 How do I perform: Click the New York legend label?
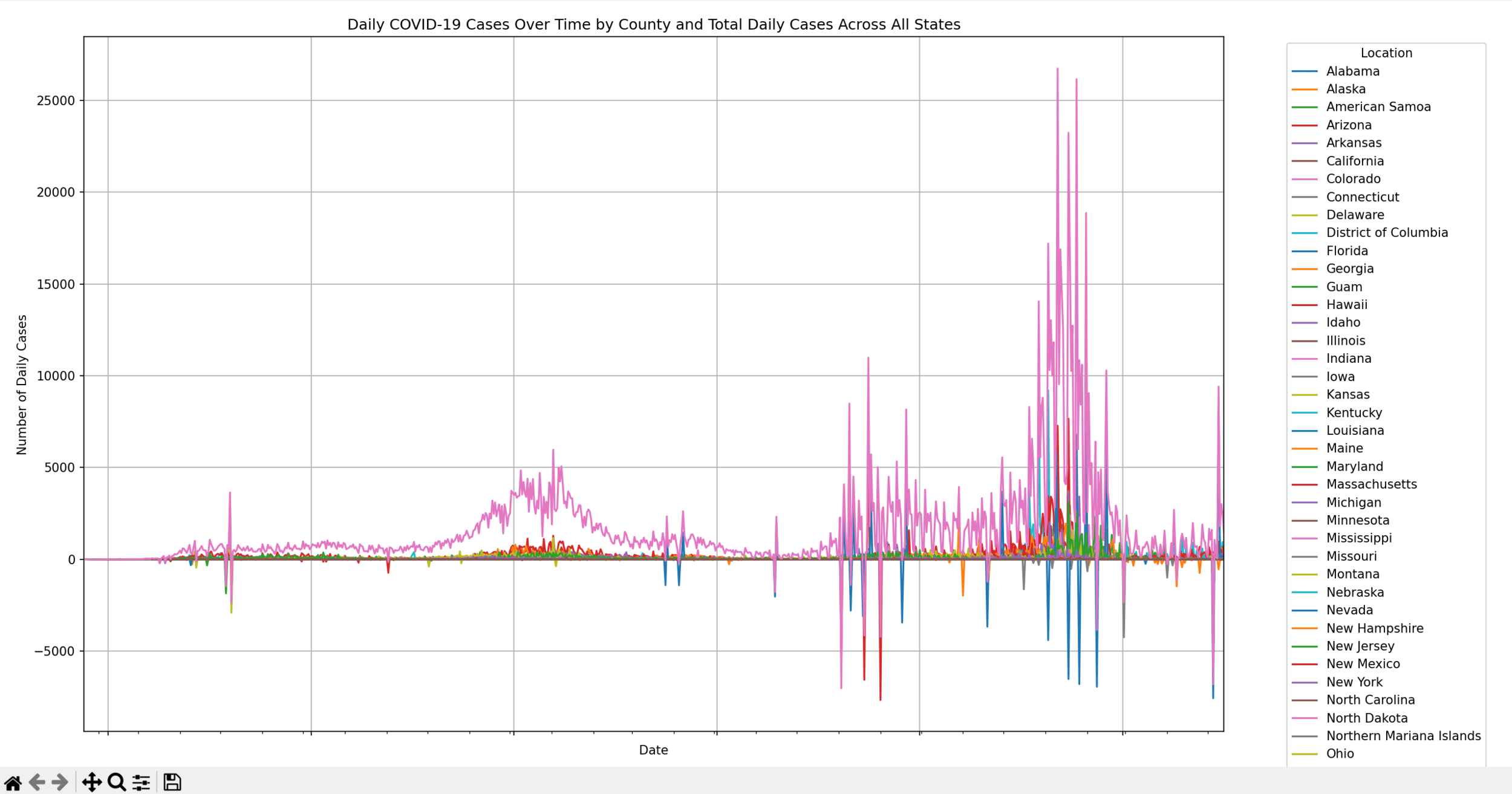(x=1354, y=682)
